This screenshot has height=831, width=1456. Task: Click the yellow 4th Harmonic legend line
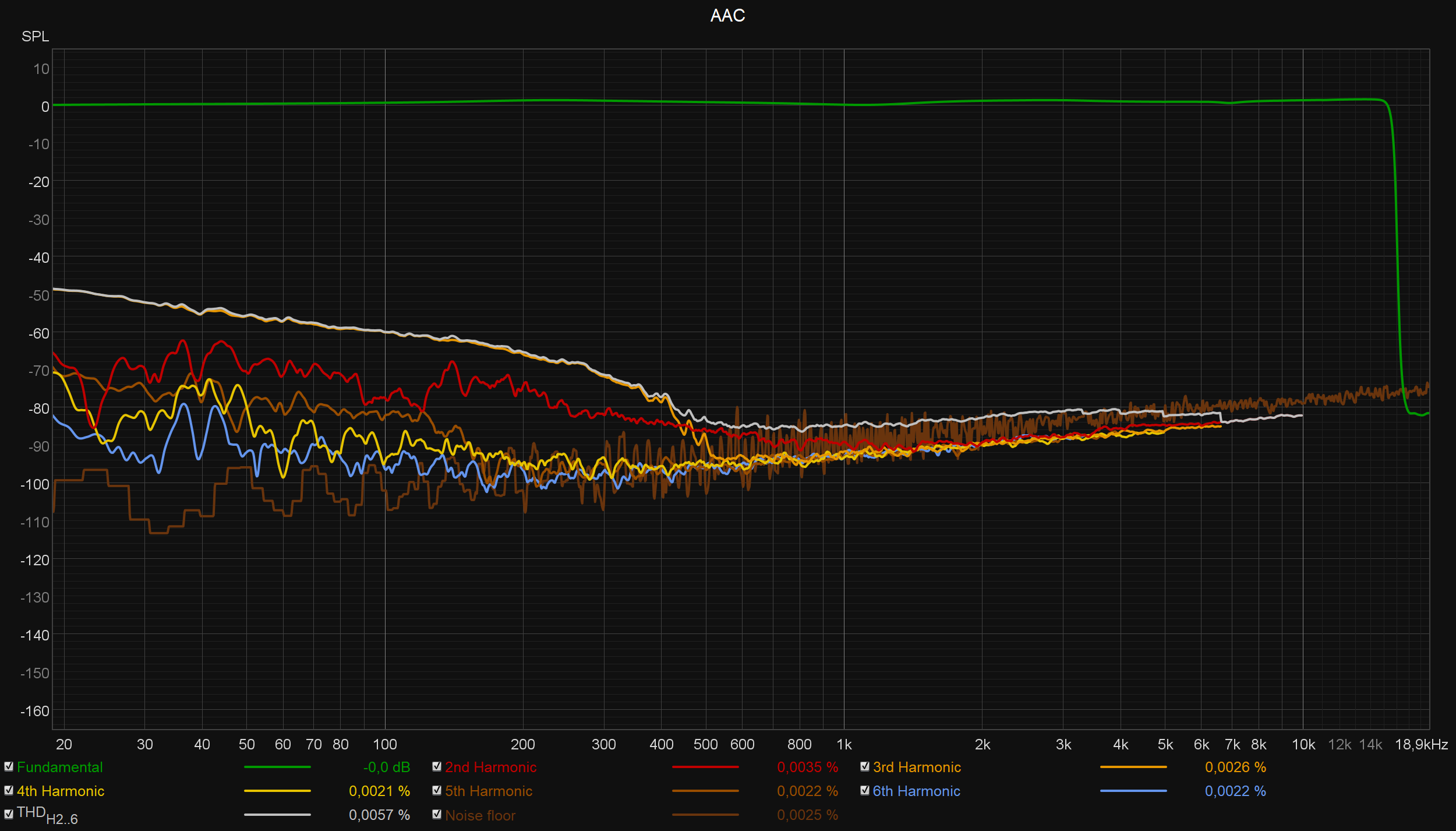coord(277,791)
